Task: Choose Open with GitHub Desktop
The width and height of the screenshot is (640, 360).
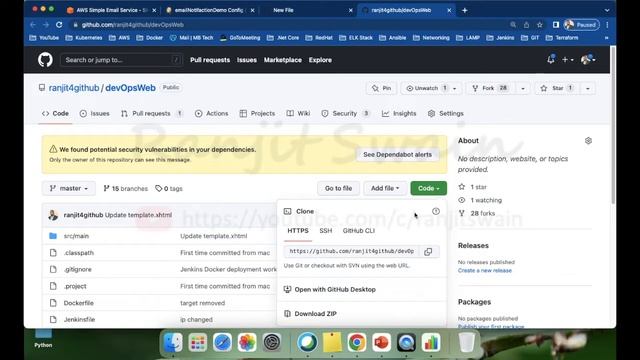Action: [330, 289]
